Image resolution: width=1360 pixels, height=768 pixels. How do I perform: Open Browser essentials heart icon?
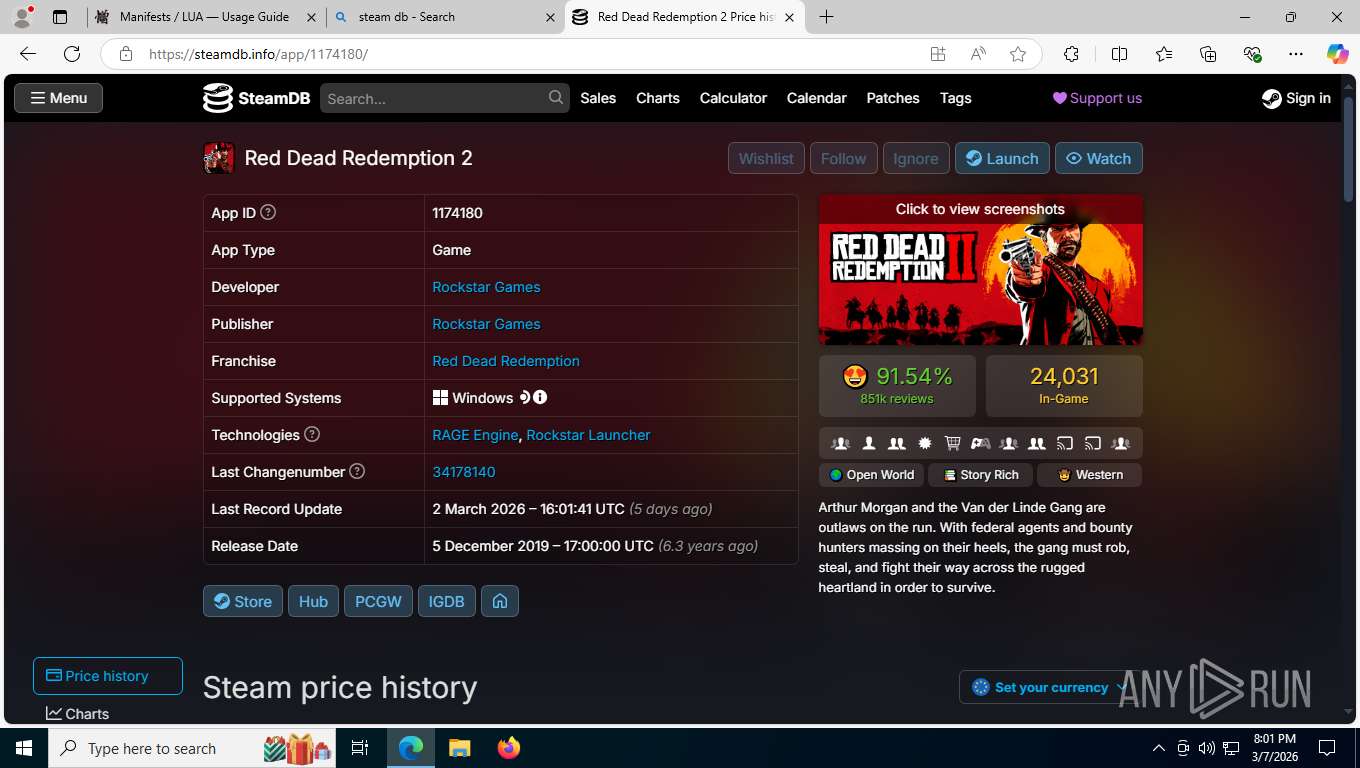point(1252,54)
